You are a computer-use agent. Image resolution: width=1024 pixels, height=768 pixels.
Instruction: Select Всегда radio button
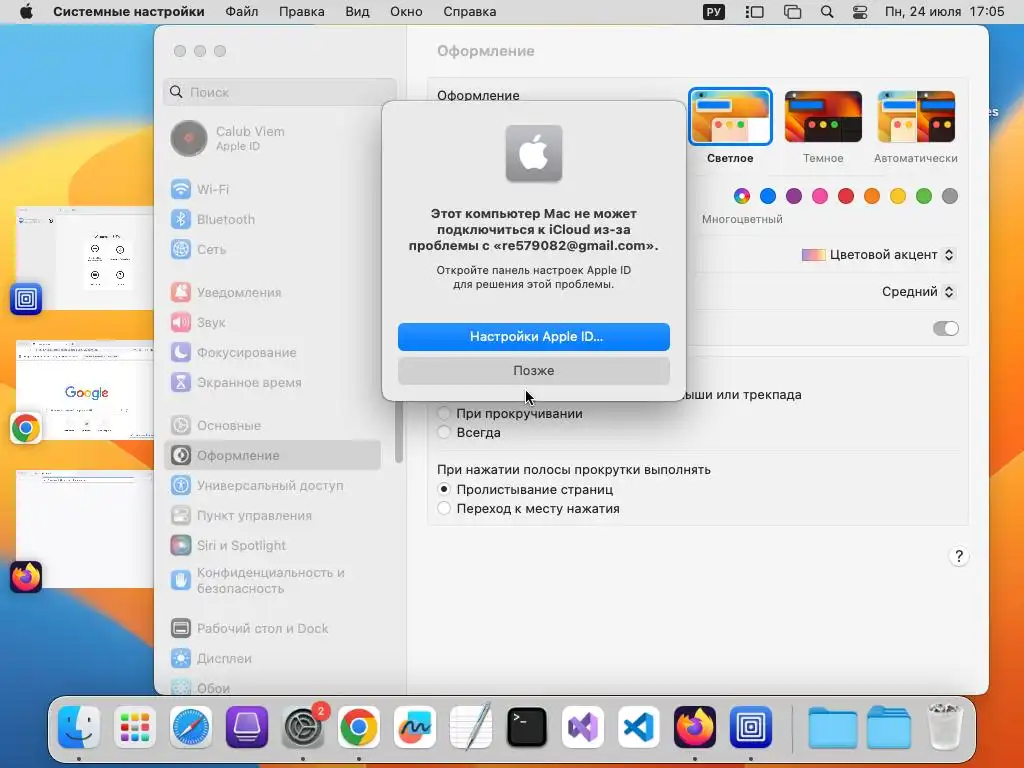click(444, 432)
